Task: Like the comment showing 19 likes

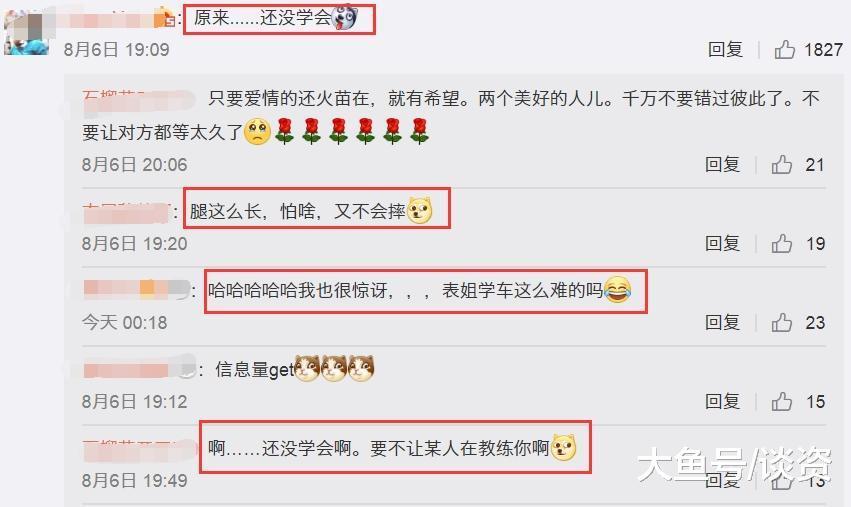Action: coord(782,244)
